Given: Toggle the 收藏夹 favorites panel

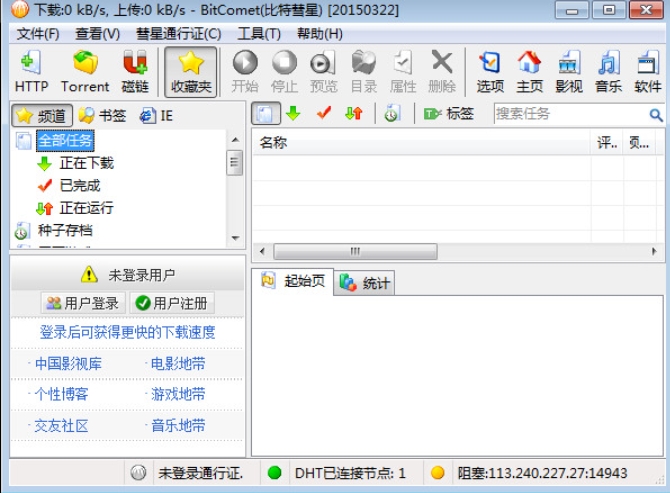Looking at the screenshot, I should [x=191, y=72].
